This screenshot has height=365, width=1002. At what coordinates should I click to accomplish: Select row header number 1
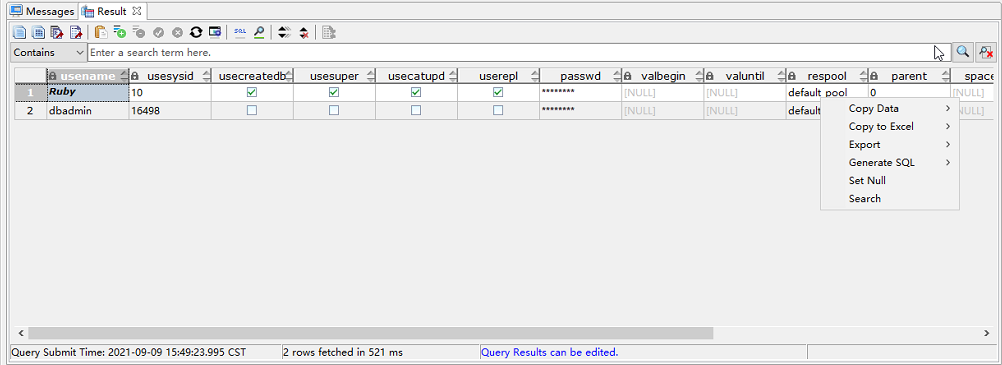30,92
